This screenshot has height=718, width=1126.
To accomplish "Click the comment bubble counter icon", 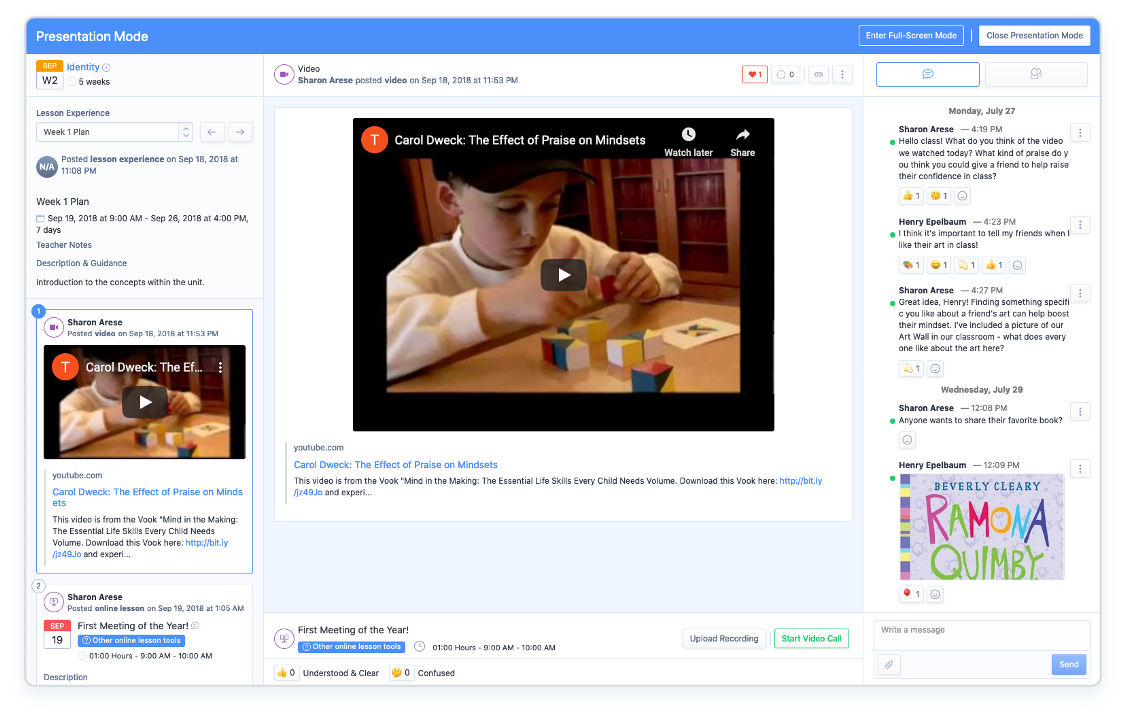I will (x=786, y=74).
